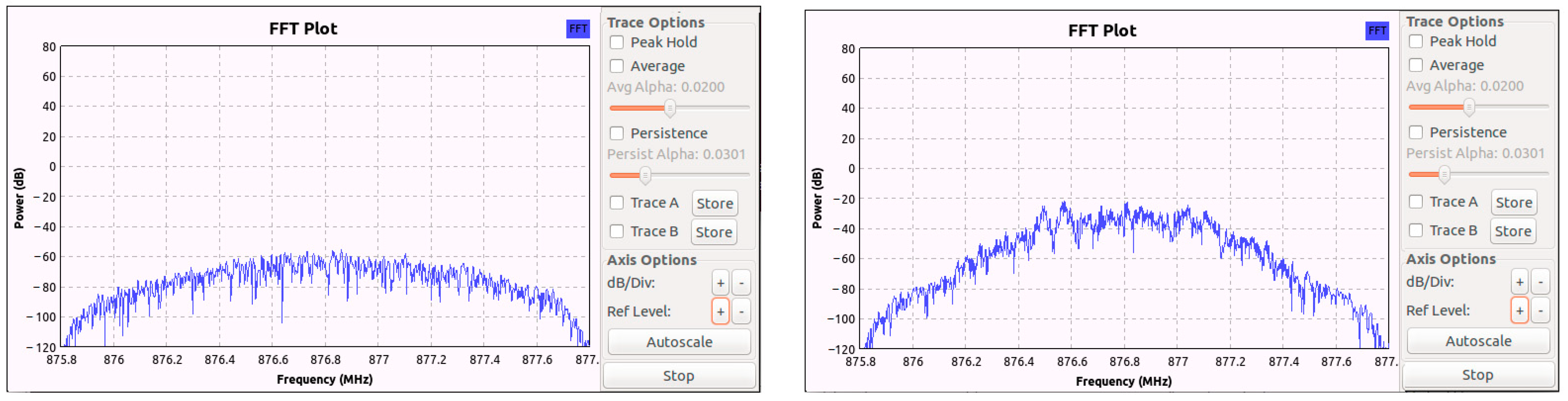Image resolution: width=1568 pixels, height=401 pixels.
Task: Enable Average checkbox in right panel
Action: (1416, 65)
